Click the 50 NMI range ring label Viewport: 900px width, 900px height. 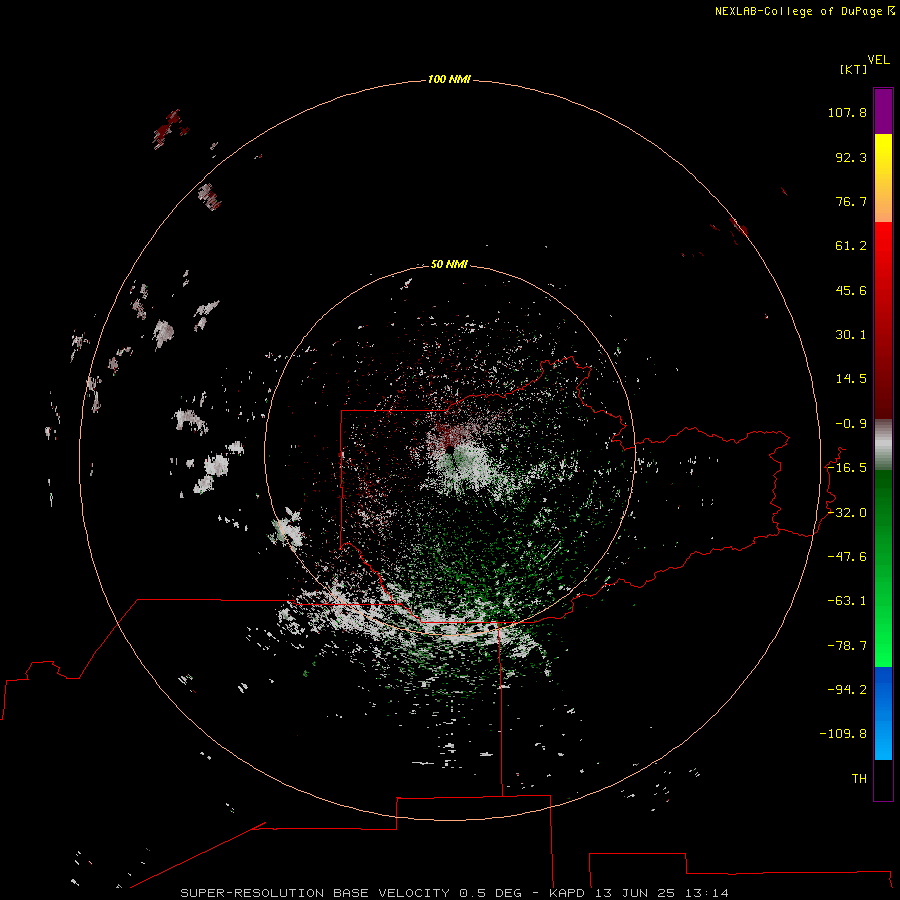tap(449, 264)
